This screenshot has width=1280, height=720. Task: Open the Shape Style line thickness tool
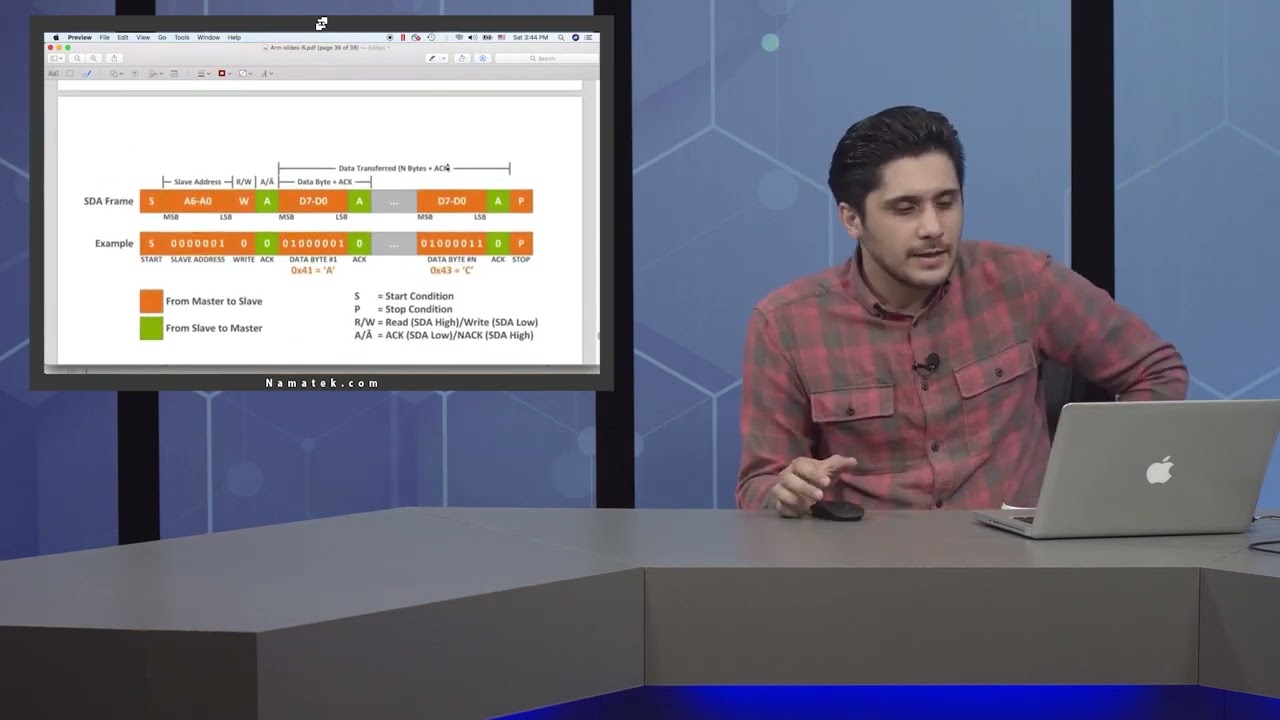pos(201,74)
